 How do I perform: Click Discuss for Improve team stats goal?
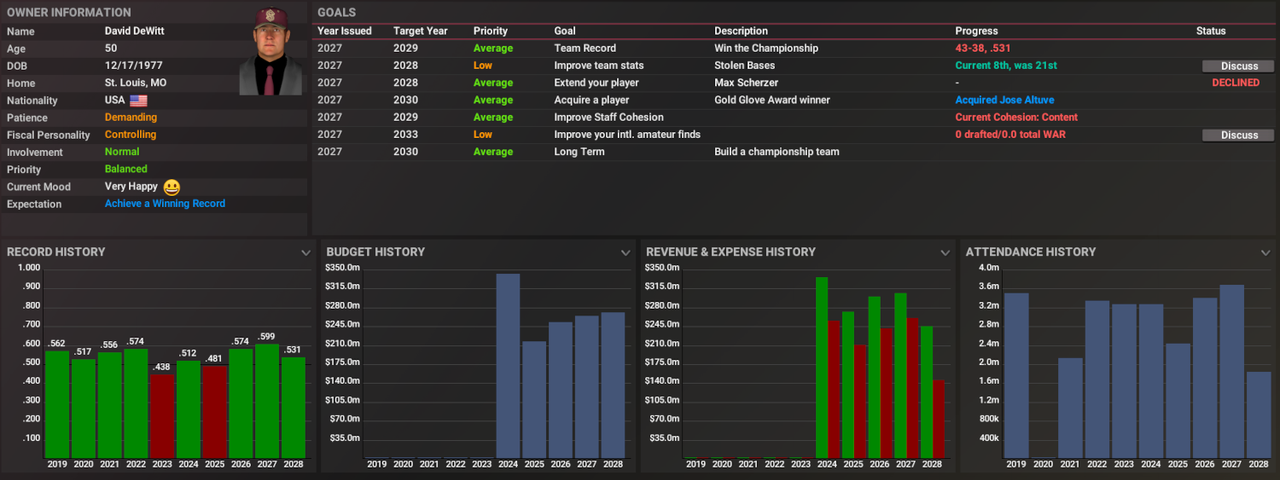1238,66
